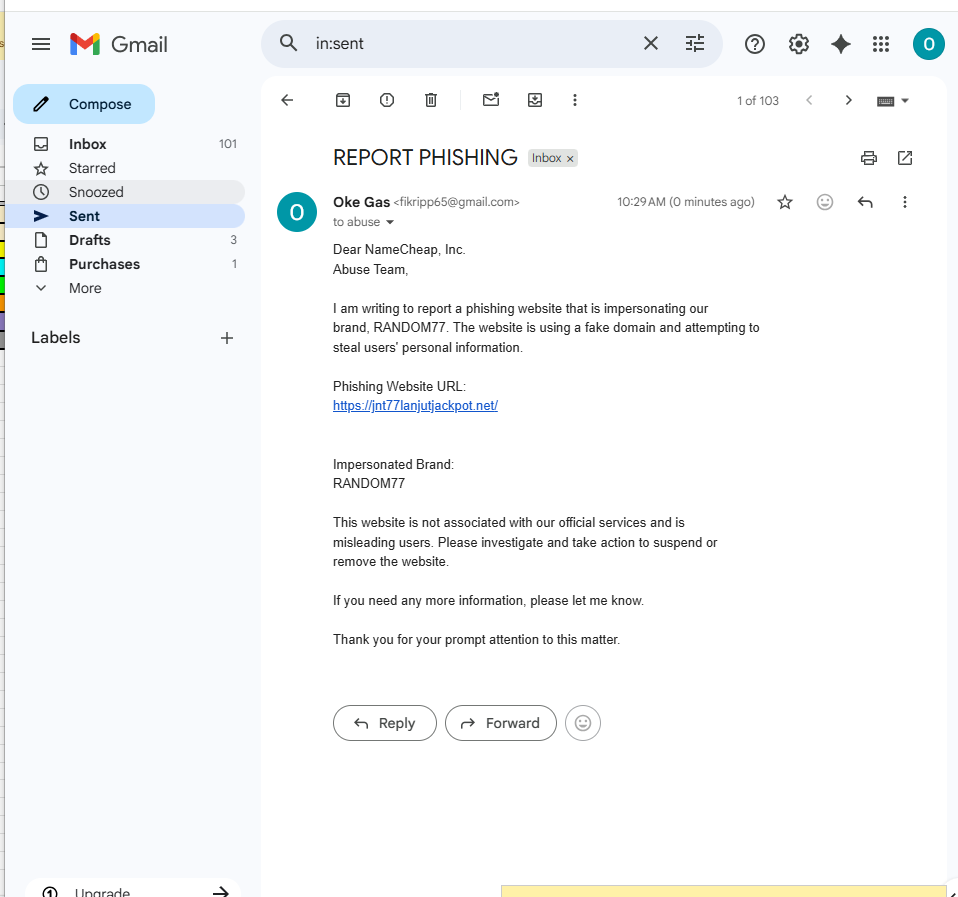
Task: Open the Inbox folder
Action: pyautogui.click(x=125, y=144)
